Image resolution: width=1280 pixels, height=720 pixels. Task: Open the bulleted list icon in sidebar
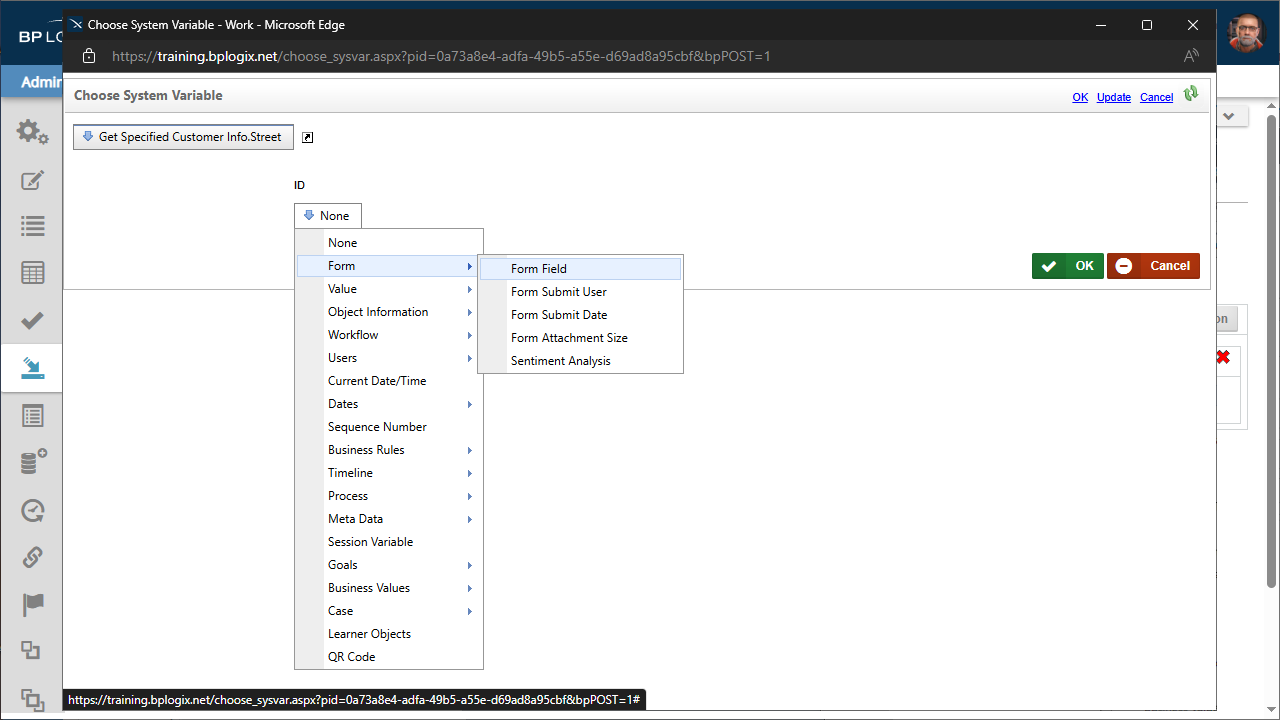point(32,227)
